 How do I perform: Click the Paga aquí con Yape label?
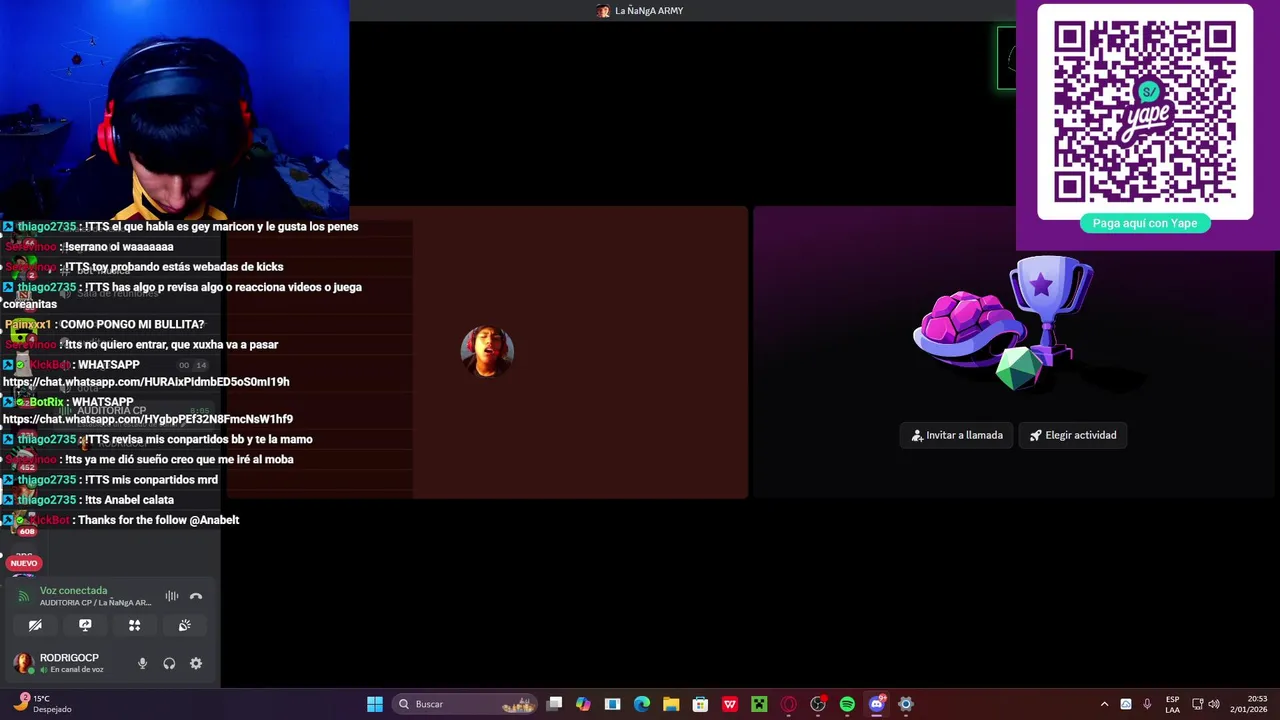coord(1145,223)
